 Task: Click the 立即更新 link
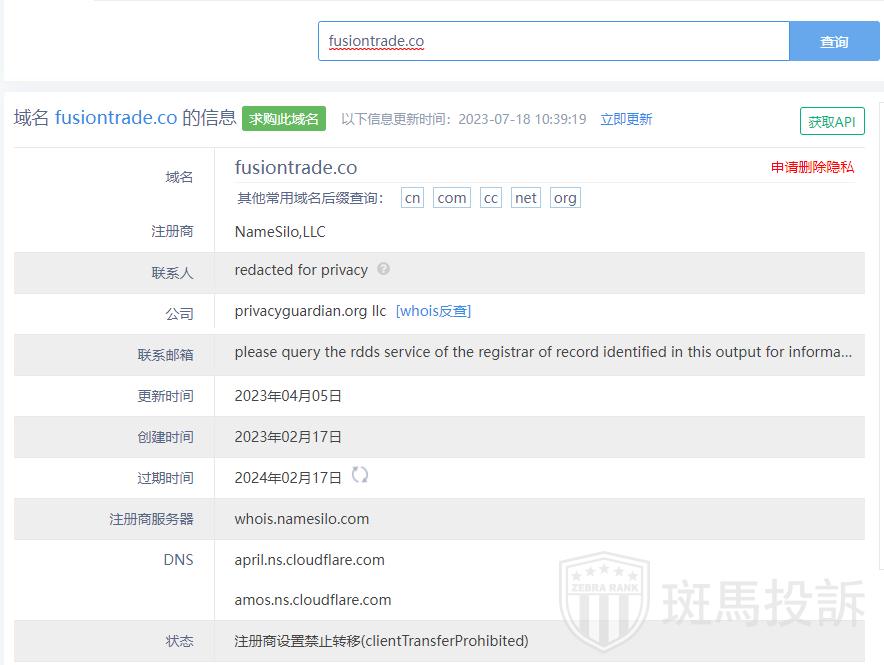tap(626, 119)
